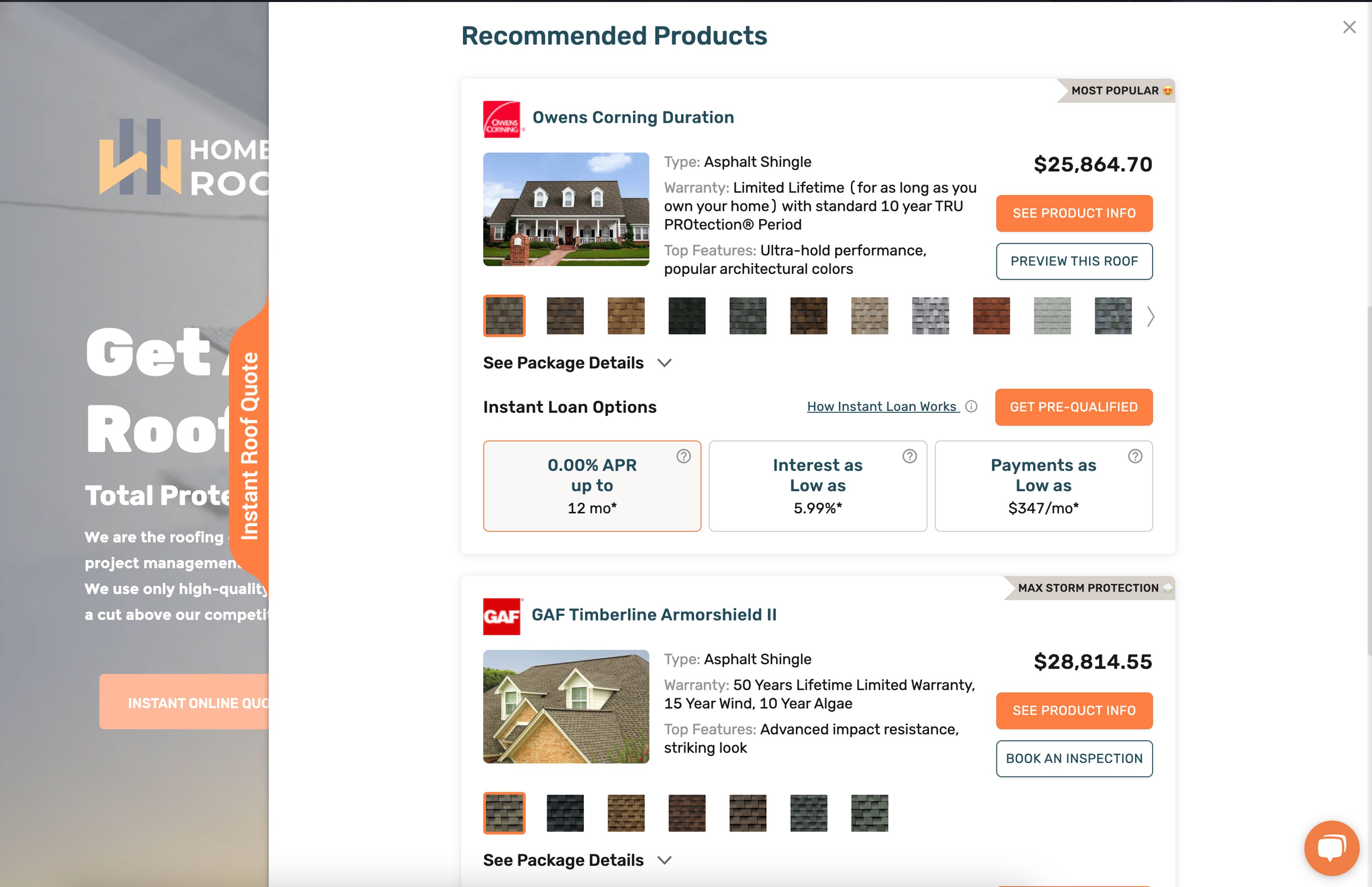This screenshot has width=1372, height=887.
Task: Click GET PRE-QUALIFIED for instant loan
Action: point(1073,407)
